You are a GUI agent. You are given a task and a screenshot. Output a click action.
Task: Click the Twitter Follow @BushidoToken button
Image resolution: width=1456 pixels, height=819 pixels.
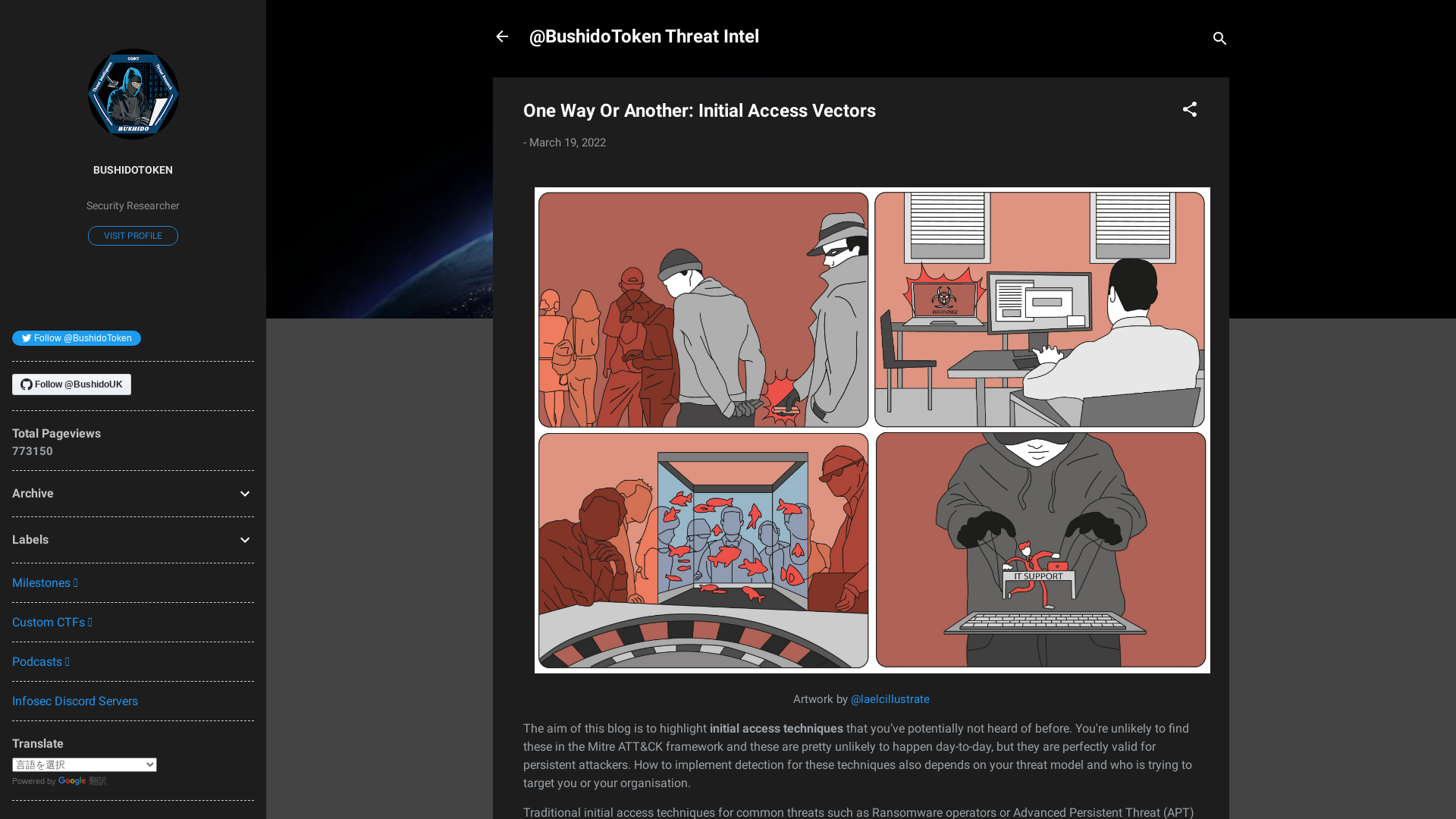click(x=77, y=338)
